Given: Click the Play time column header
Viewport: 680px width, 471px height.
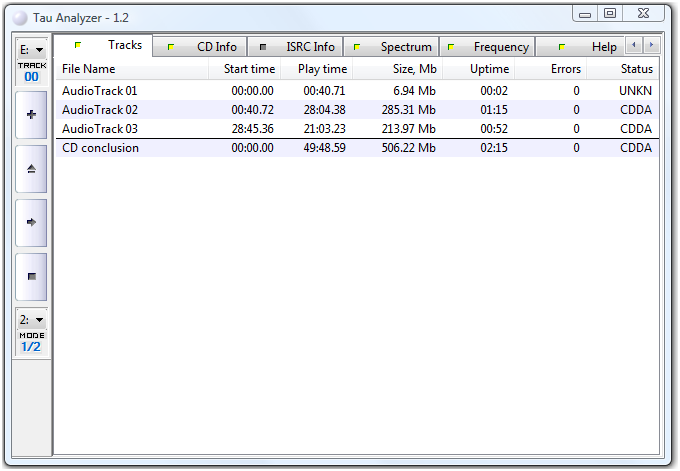Looking at the screenshot, I should [316, 69].
